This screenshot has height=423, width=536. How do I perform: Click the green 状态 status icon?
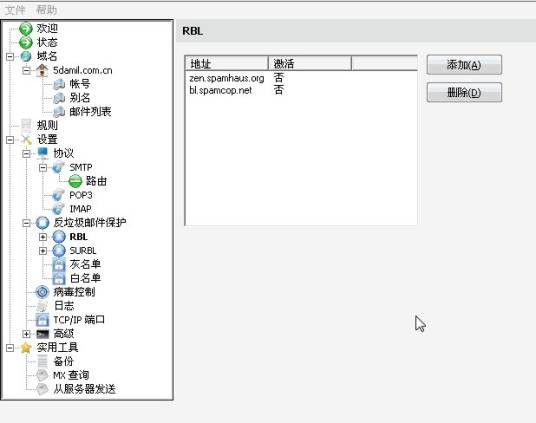(26, 42)
